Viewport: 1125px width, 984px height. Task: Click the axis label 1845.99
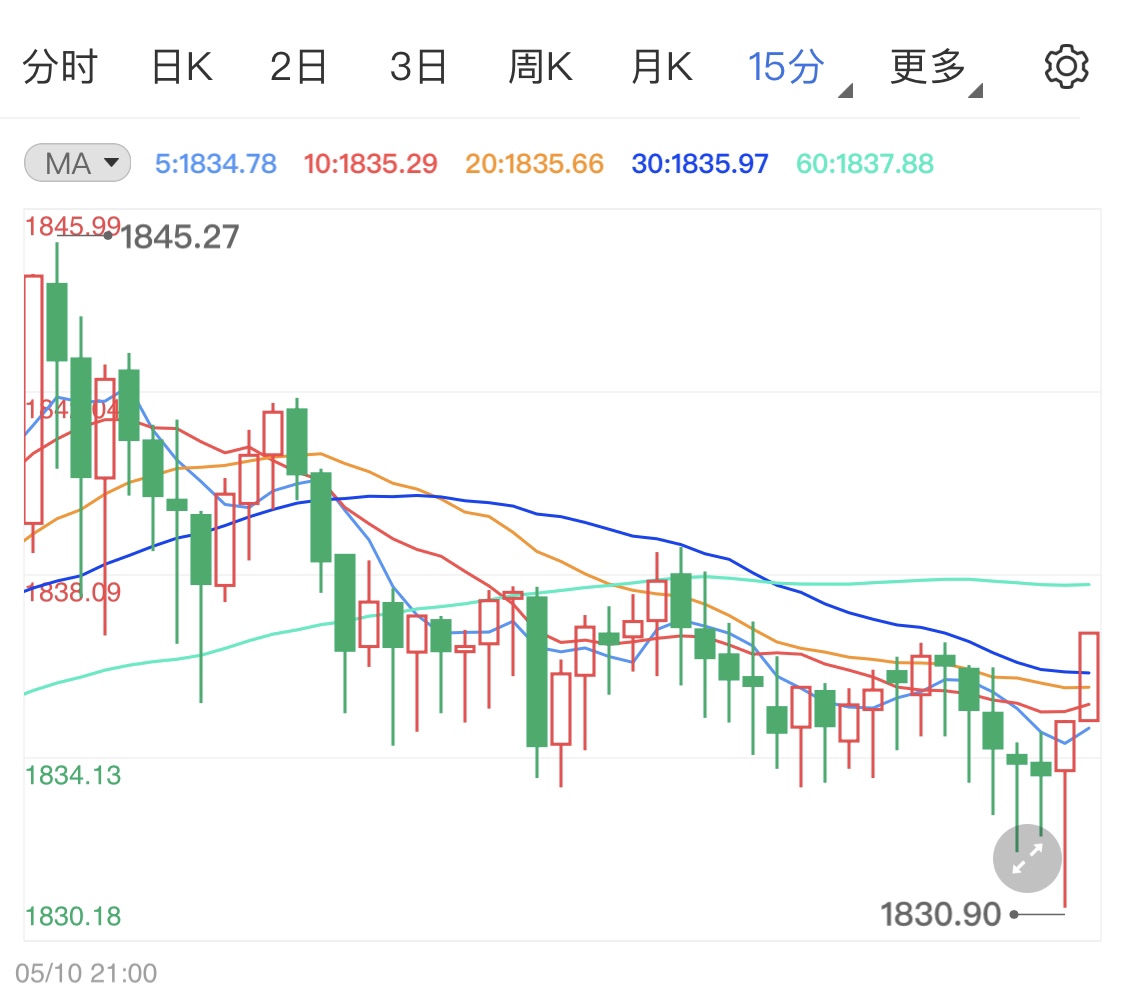[x=72, y=227]
